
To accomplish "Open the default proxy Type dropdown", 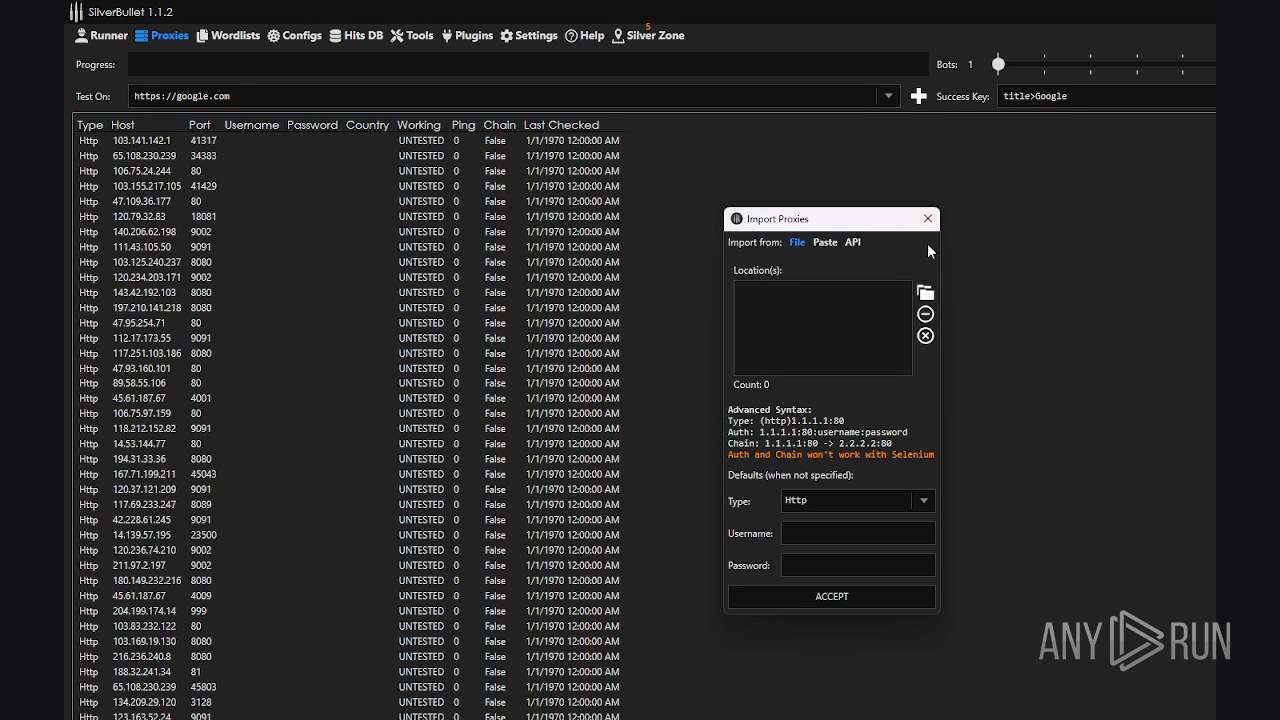I will (858, 500).
